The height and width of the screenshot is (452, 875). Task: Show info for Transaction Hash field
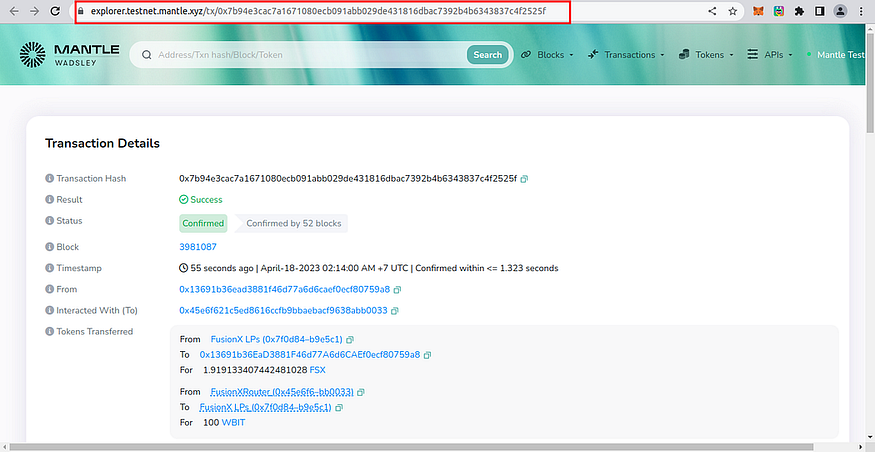click(49, 179)
